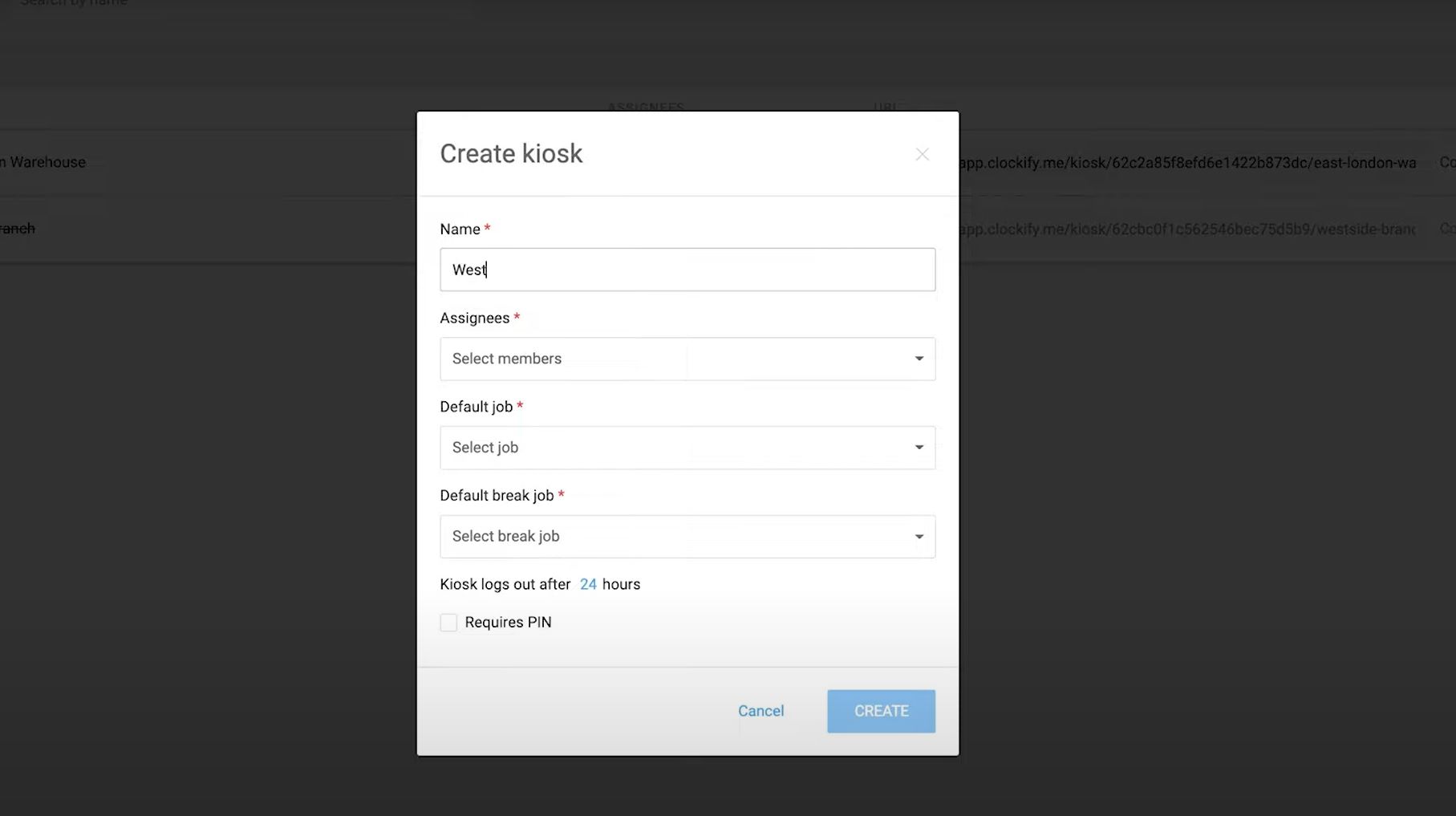
Task: Click the dropdown arrow for Select break job
Action: click(918, 536)
